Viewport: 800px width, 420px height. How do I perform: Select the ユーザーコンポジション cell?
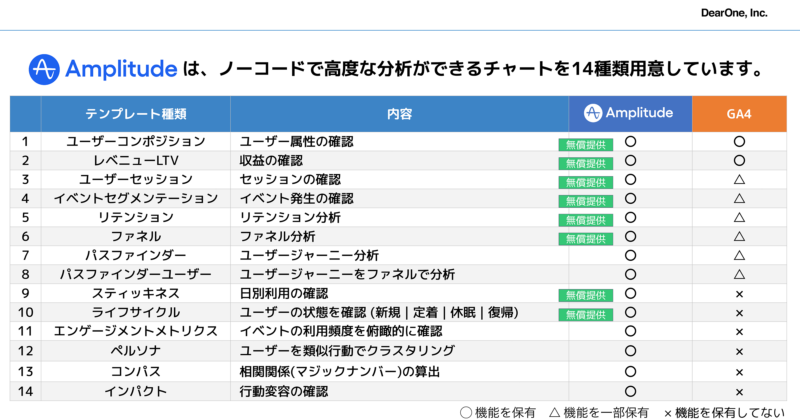point(136,141)
